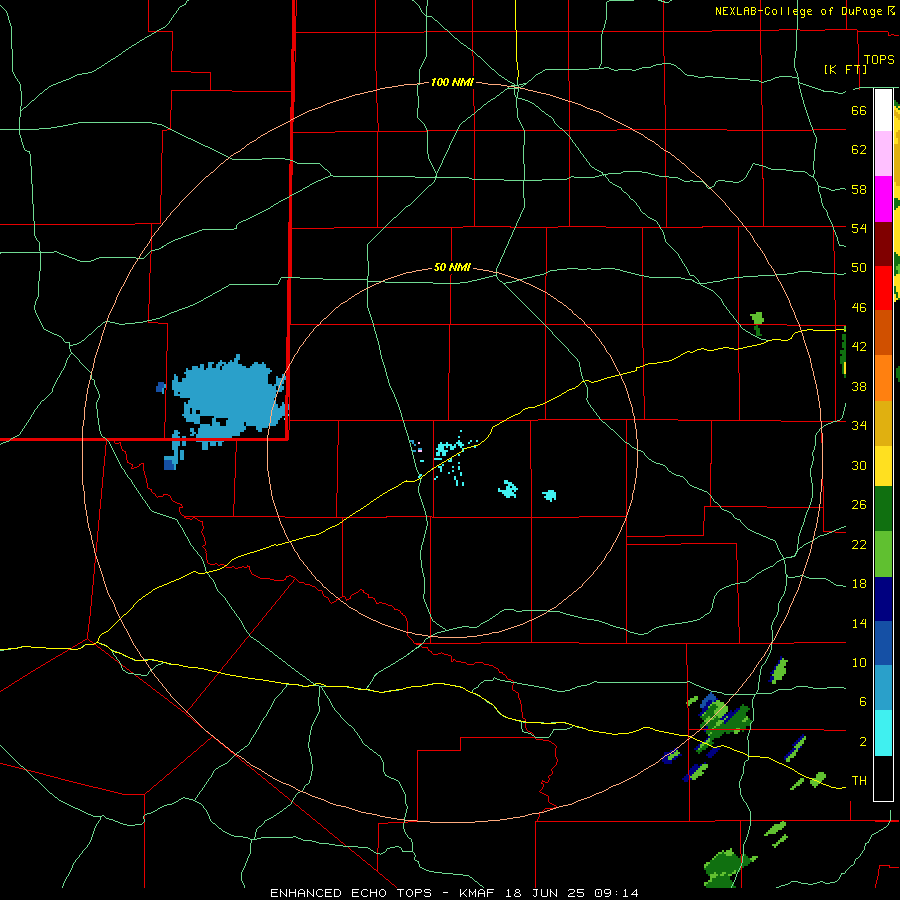The width and height of the screenshot is (900, 900).
Task: Click the 46 value on the legend
Action: 859,308
